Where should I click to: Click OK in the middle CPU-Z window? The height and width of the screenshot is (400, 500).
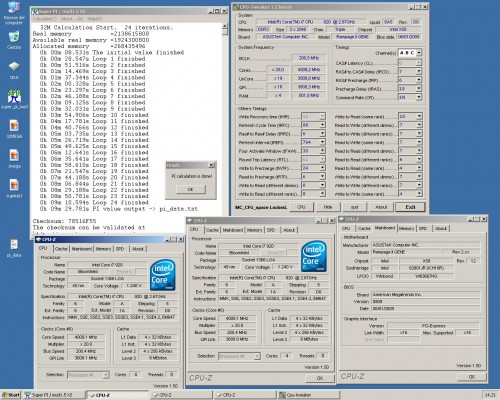[x=320, y=378]
